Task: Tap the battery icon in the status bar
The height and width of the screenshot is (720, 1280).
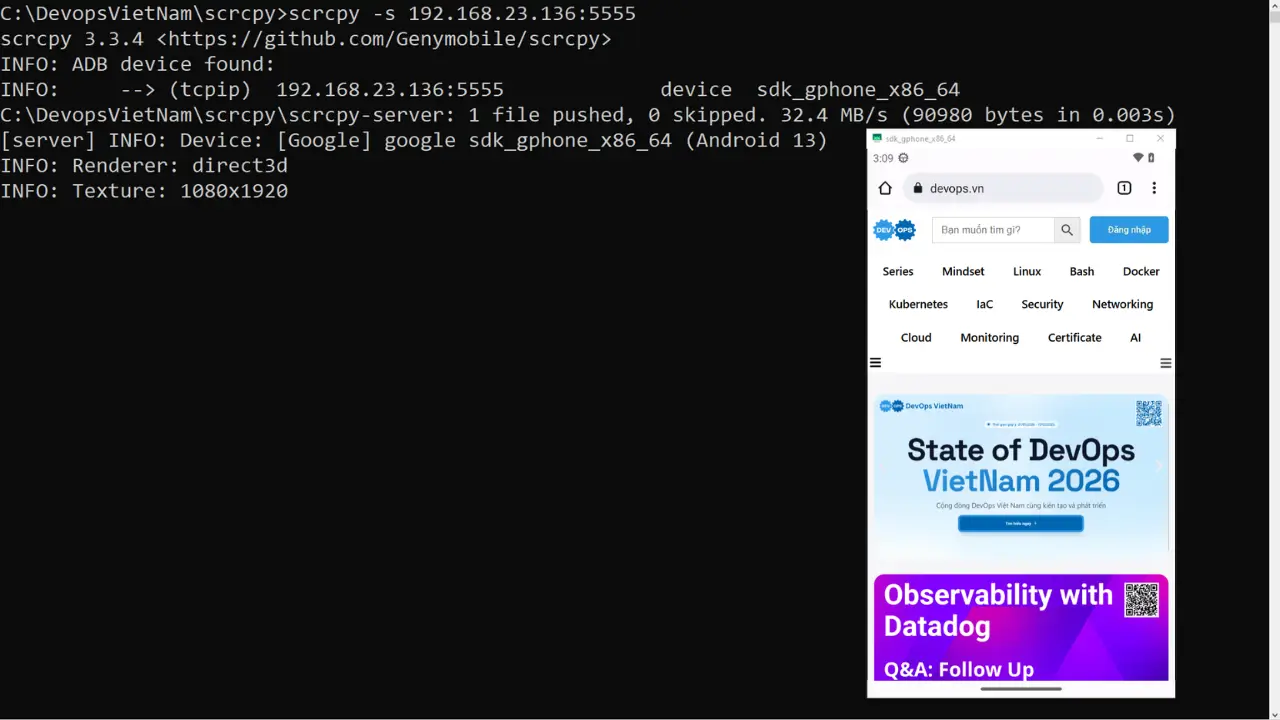Action: 1151,157
